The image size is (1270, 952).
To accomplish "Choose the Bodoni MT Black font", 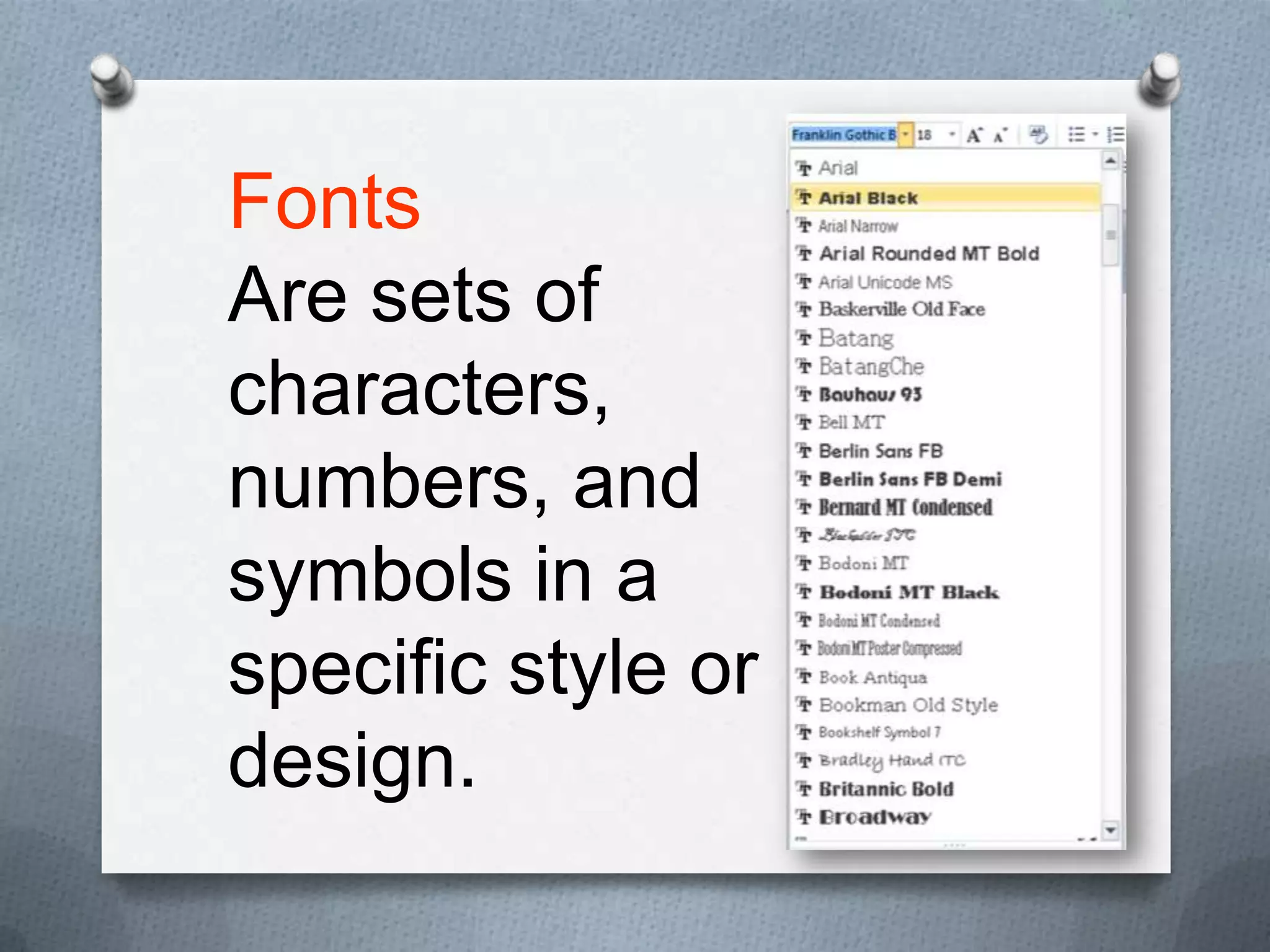I will [x=946, y=592].
